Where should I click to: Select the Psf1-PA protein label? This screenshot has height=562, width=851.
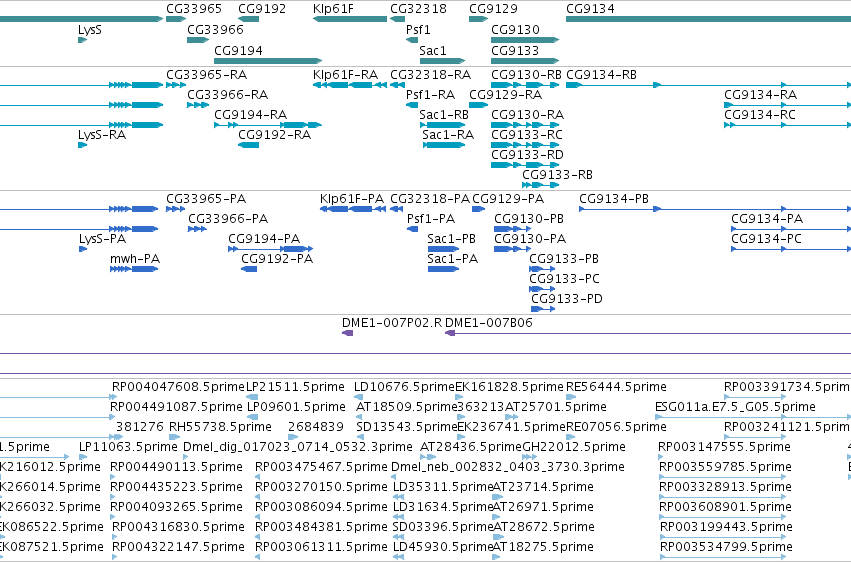pos(431,219)
